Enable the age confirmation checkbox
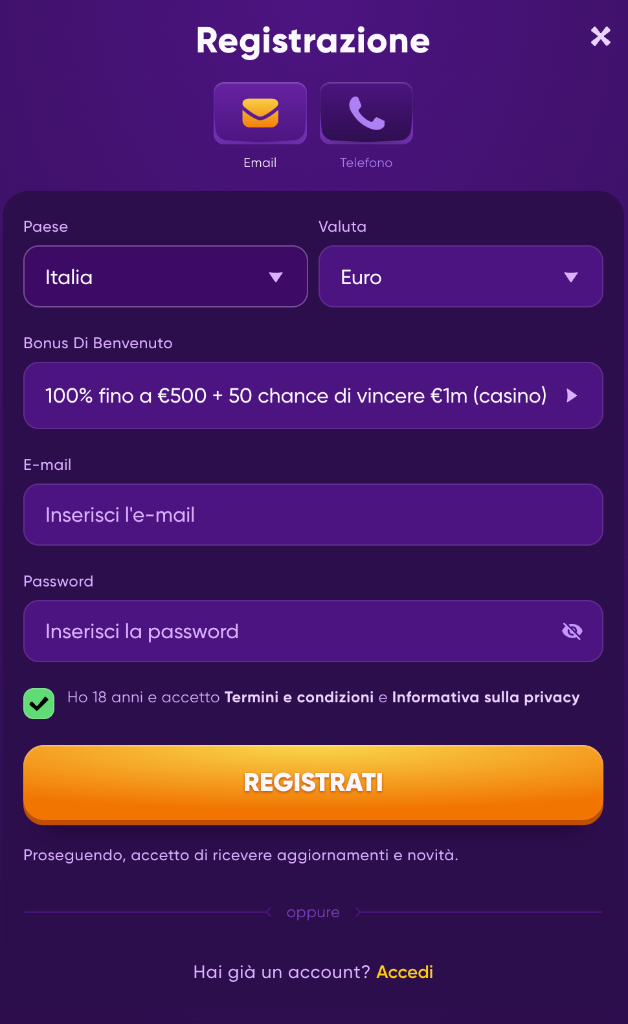 click(38, 703)
